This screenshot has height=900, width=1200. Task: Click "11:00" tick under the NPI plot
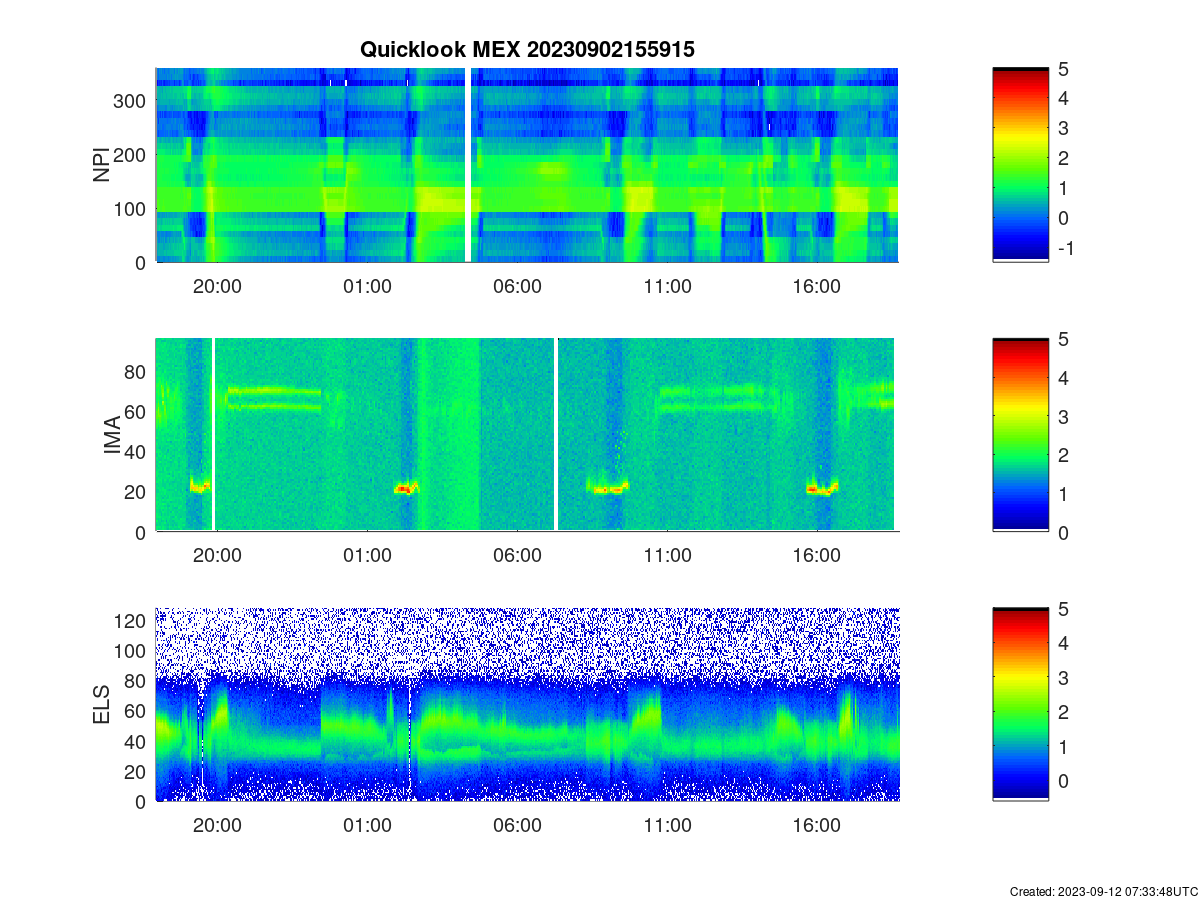pos(667,286)
